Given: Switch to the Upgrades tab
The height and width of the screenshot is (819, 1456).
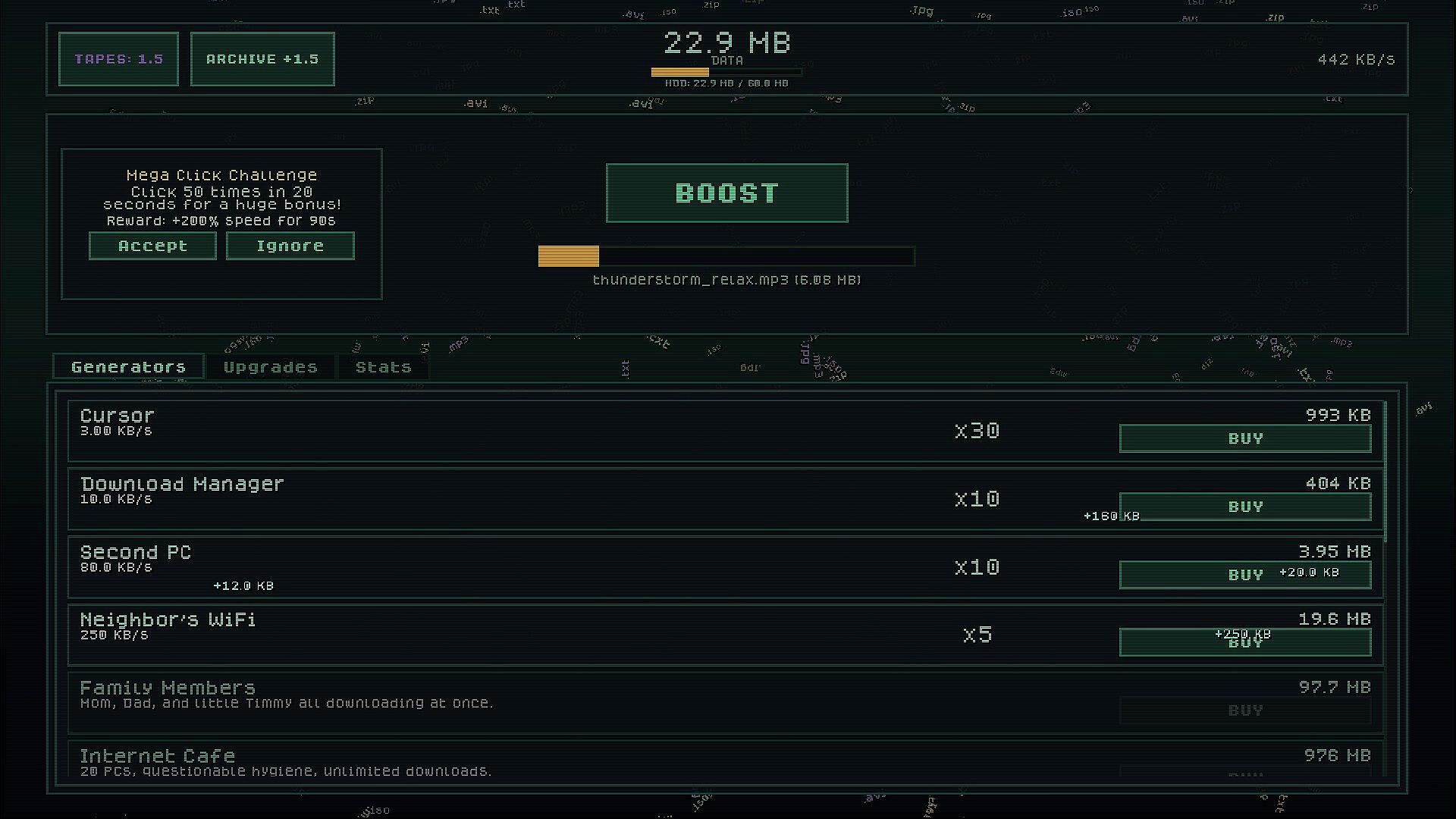Looking at the screenshot, I should coord(270,367).
